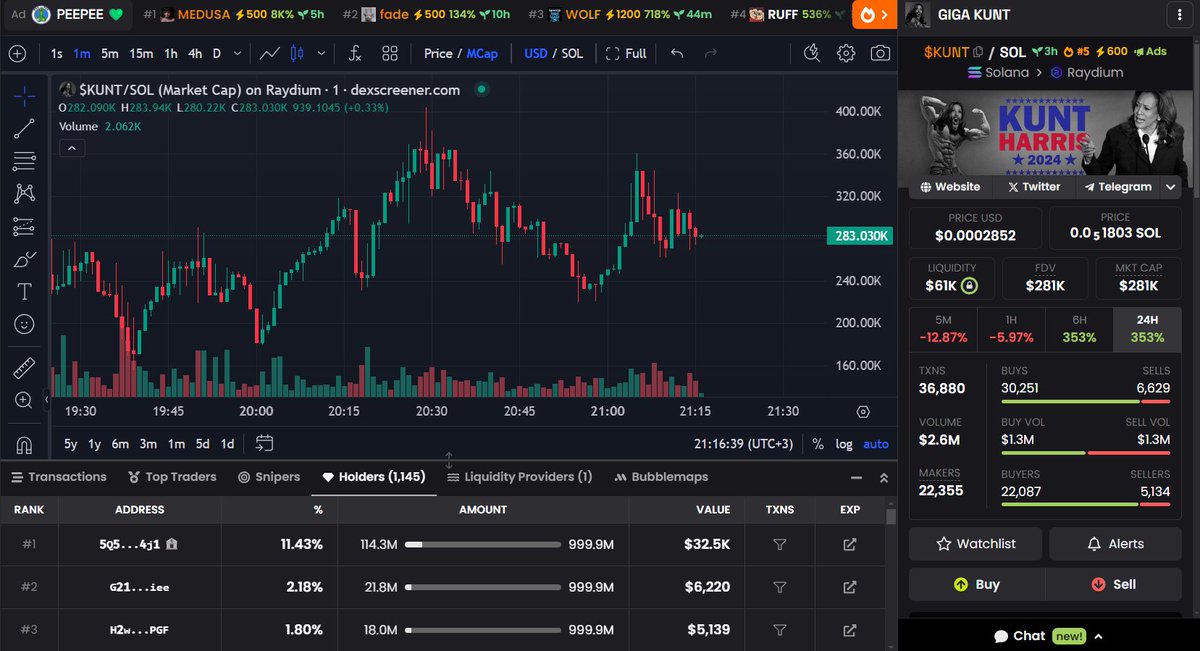The height and width of the screenshot is (651, 1200).
Task: Filter transactions for holder H2w...PGF
Action: click(x=780, y=630)
